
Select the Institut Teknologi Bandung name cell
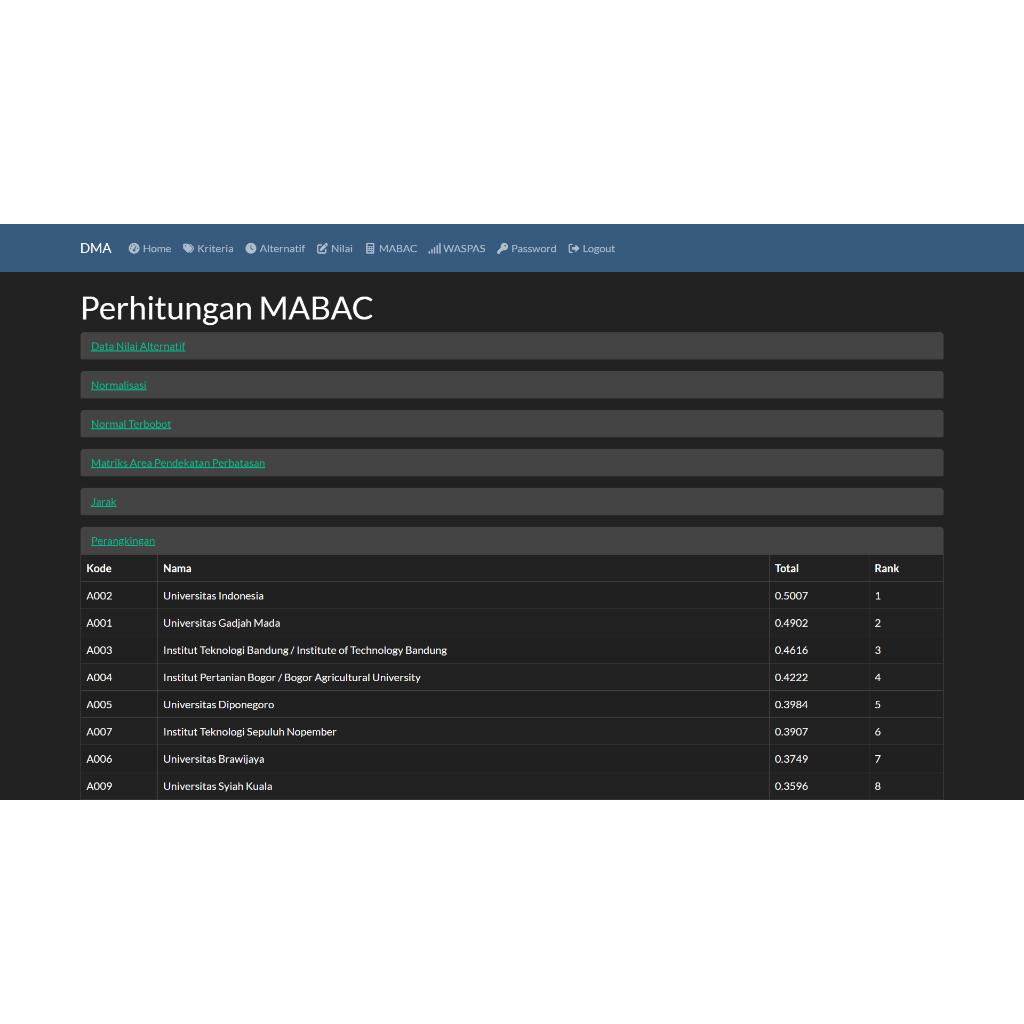point(463,650)
